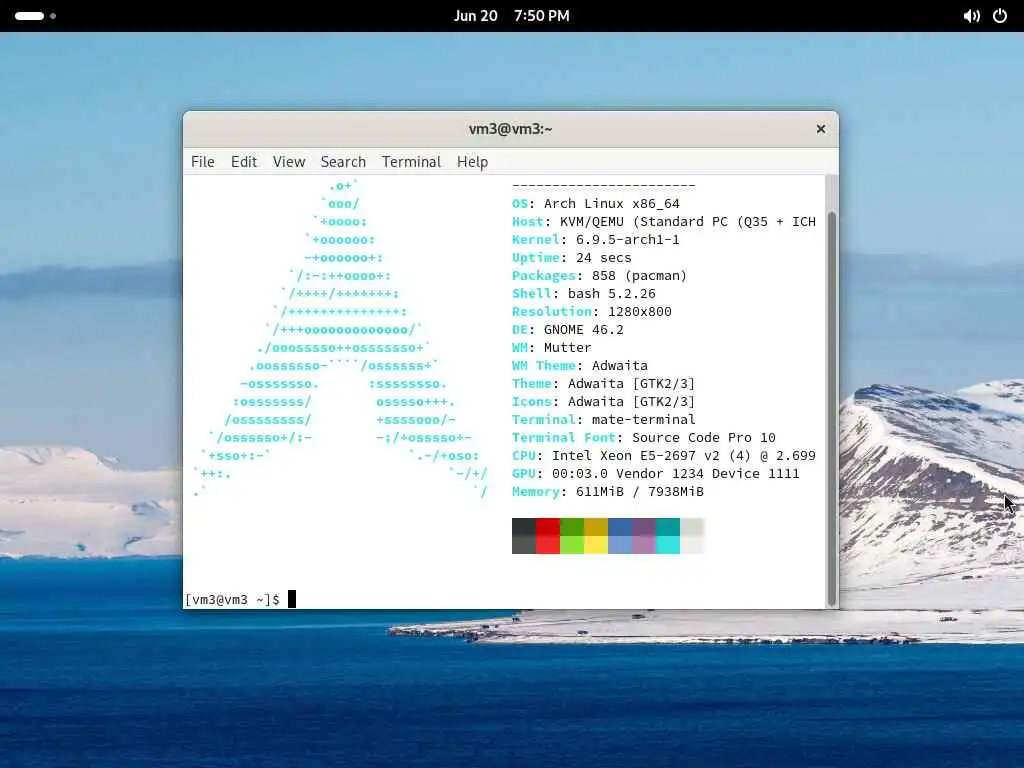This screenshot has width=1024, height=768.
Task: Click the yellow color block
Action: click(x=596, y=536)
